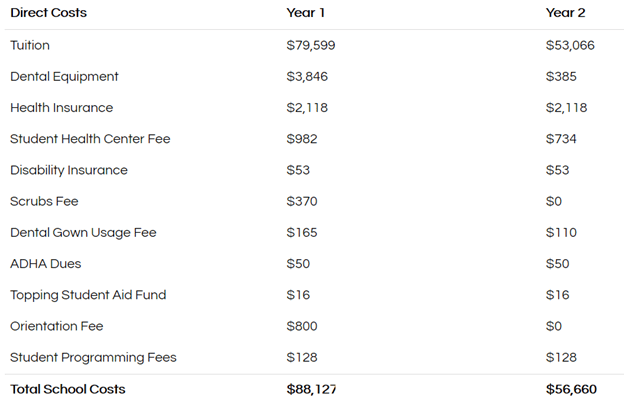Click the Topping Student Aid Fund label

pos(88,295)
